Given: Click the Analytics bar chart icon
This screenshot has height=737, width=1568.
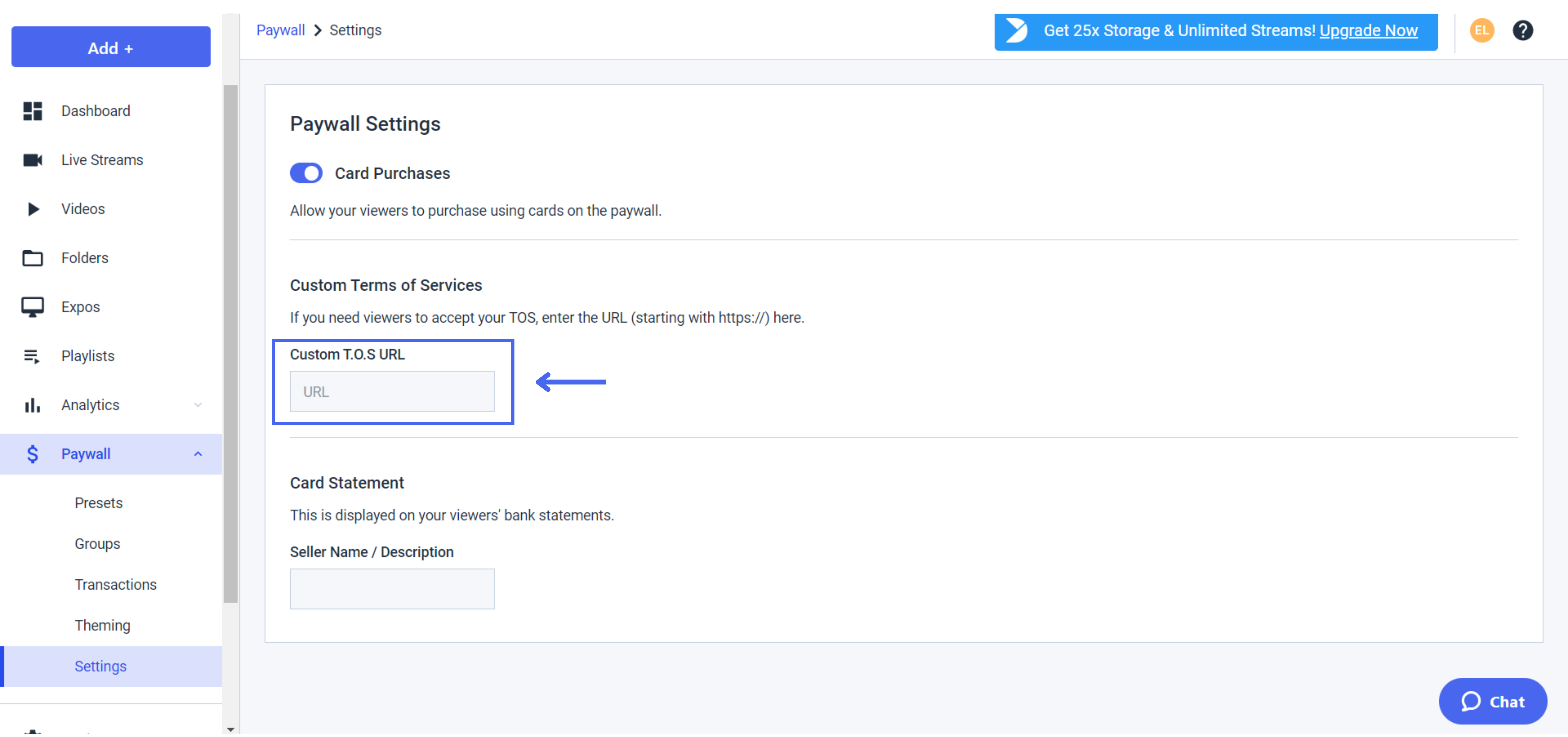Looking at the screenshot, I should (x=32, y=405).
